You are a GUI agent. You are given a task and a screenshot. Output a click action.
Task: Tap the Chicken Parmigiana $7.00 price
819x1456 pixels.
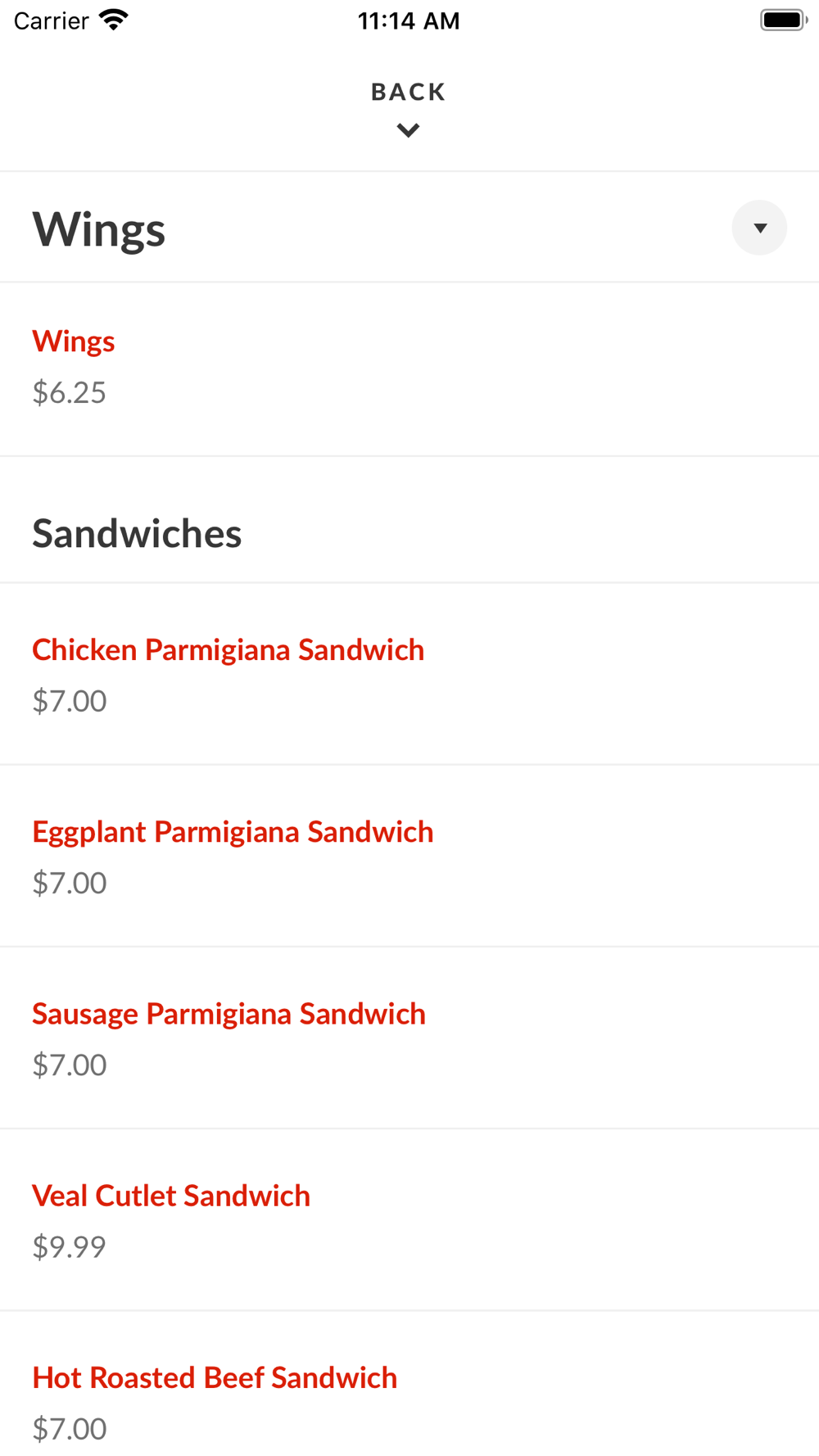click(x=70, y=701)
